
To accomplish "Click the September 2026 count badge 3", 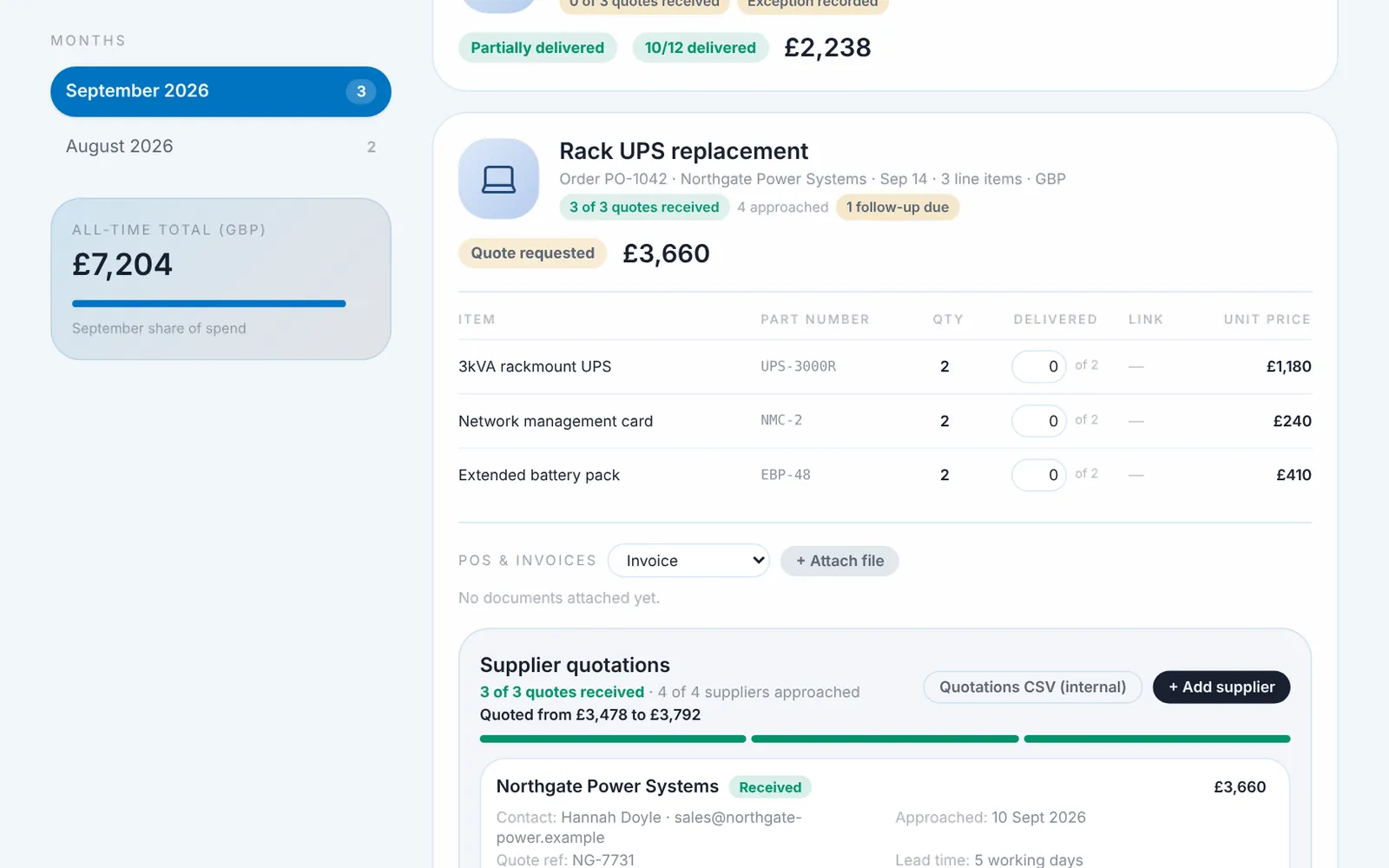I will tap(361, 91).
